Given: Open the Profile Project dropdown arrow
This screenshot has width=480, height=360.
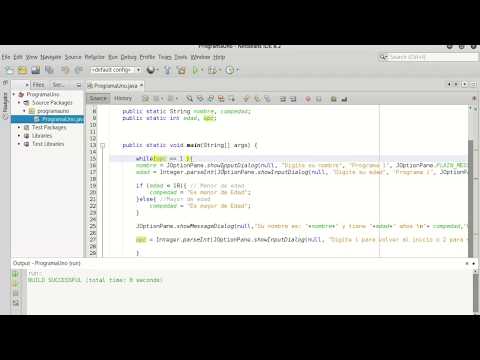Looking at the screenshot, I should click(237, 70).
